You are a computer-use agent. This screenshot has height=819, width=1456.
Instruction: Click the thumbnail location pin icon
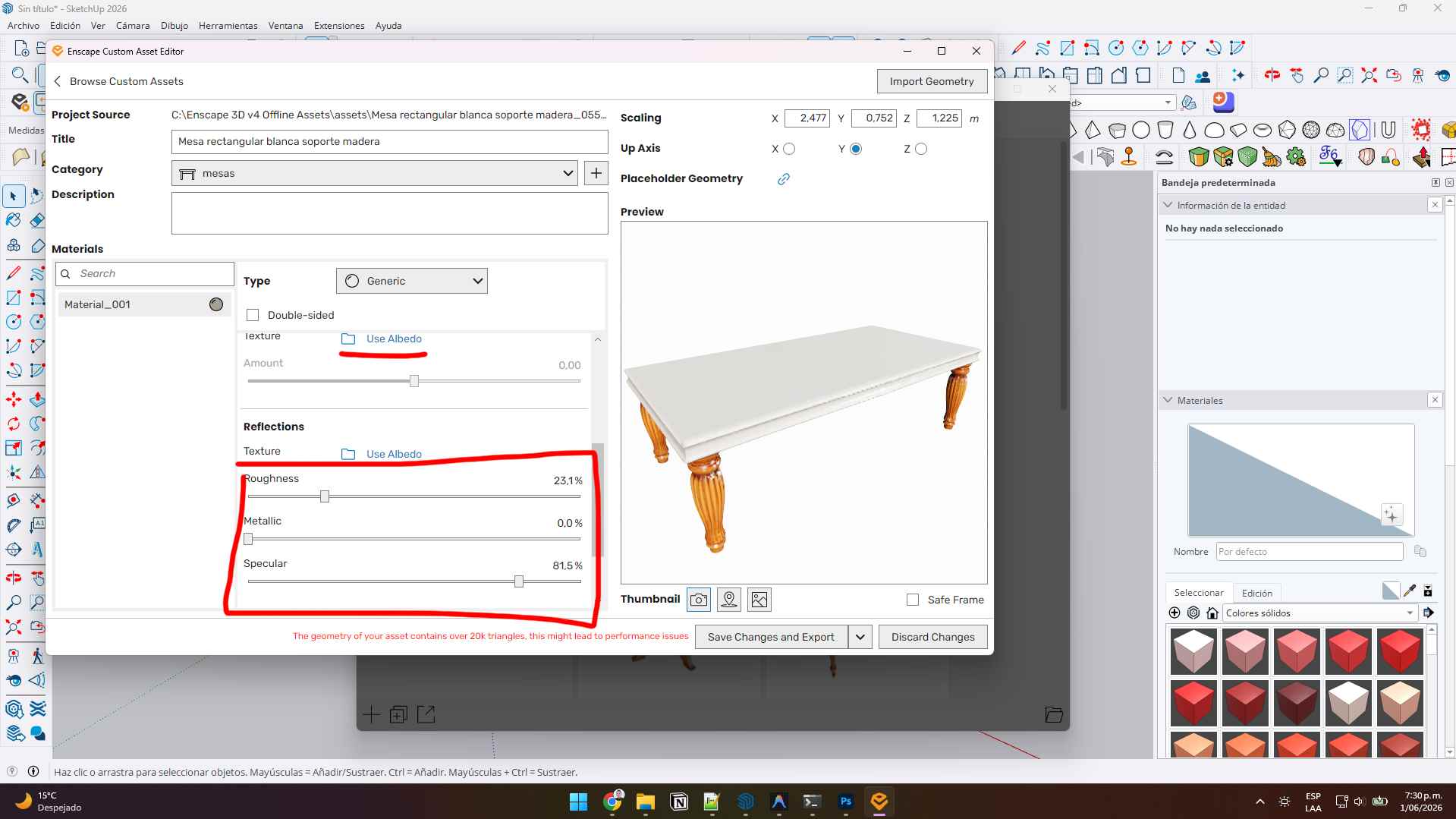coord(729,600)
